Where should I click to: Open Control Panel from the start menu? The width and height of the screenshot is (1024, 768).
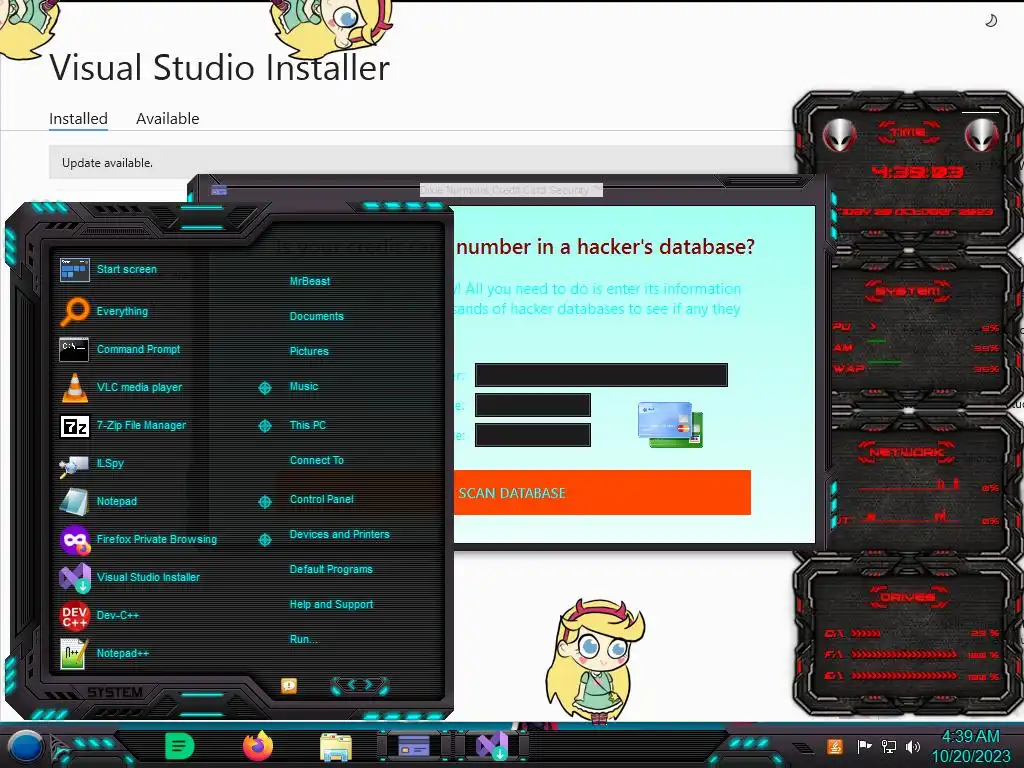321,500
